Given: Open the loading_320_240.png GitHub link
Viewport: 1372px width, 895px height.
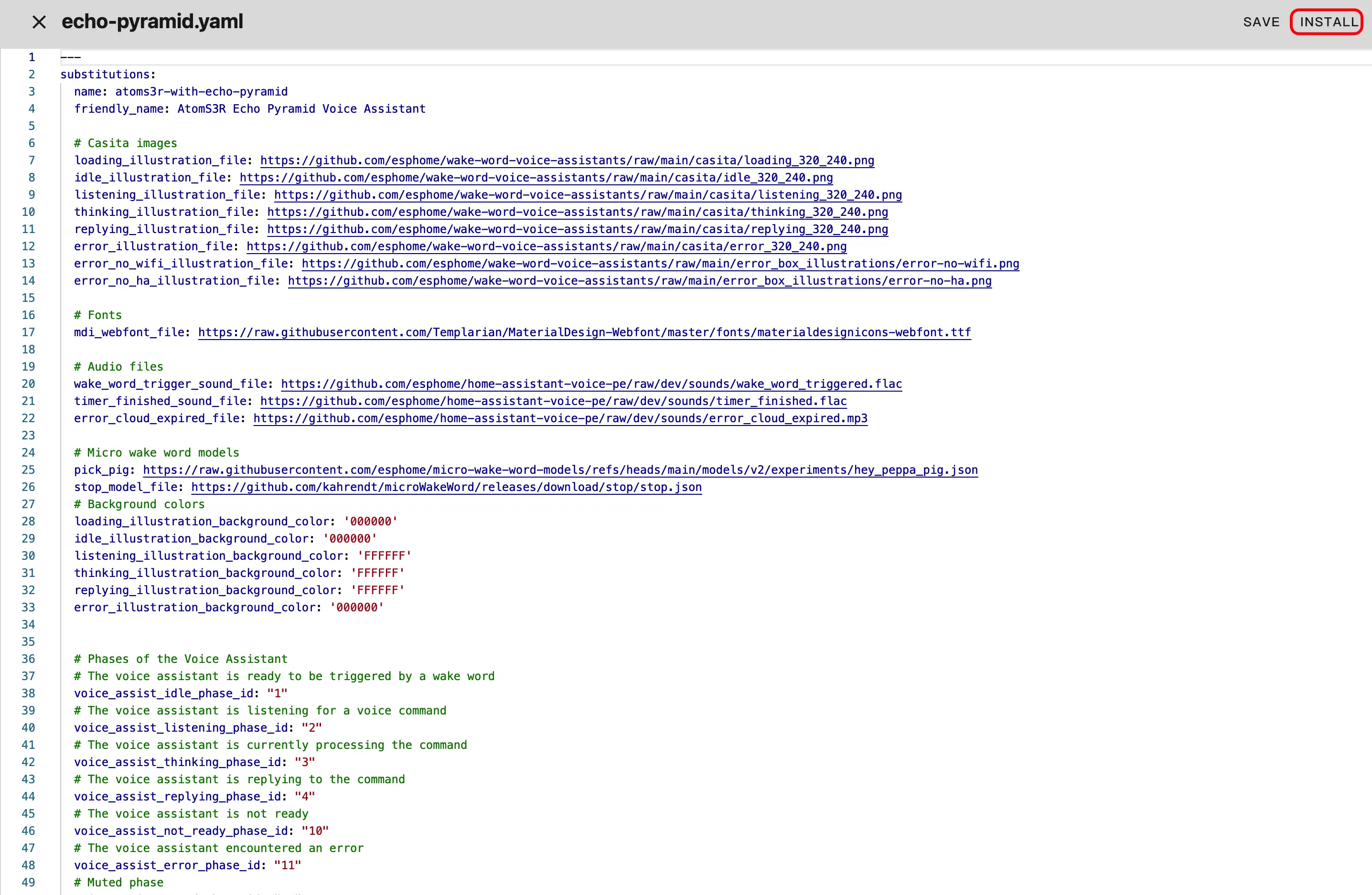Looking at the screenshot, I should (567, 160).
